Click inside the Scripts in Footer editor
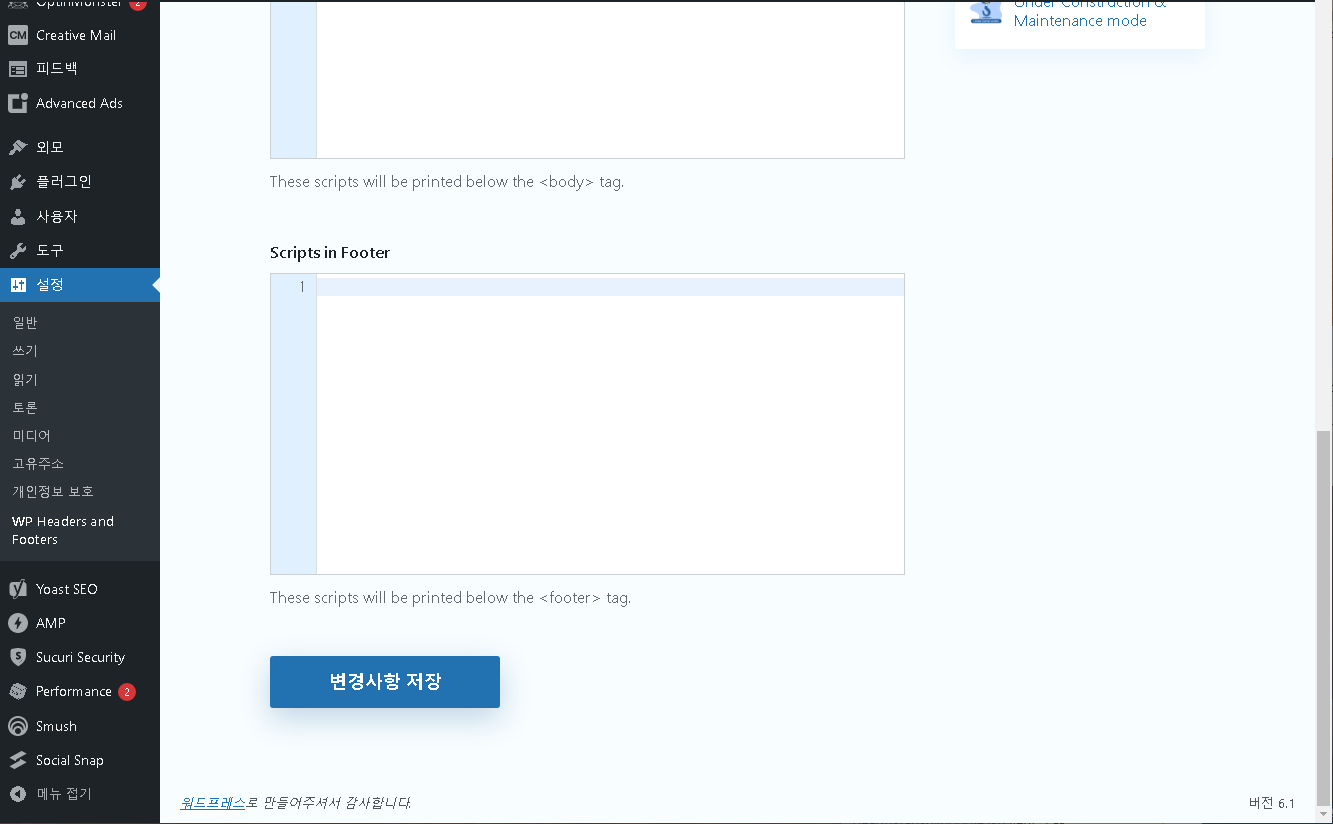Screen dimensions: 1333x824 (x=610, y=424)
